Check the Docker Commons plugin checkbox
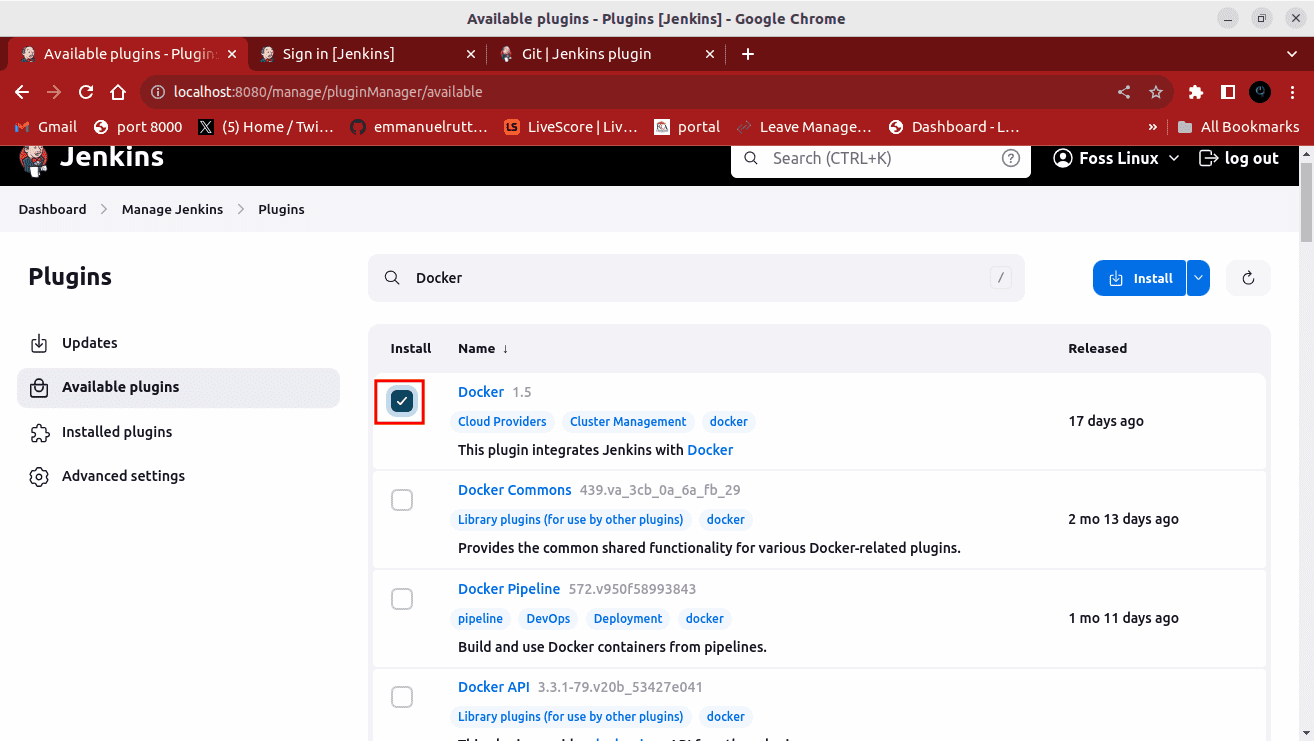 (x=401, y=500)
